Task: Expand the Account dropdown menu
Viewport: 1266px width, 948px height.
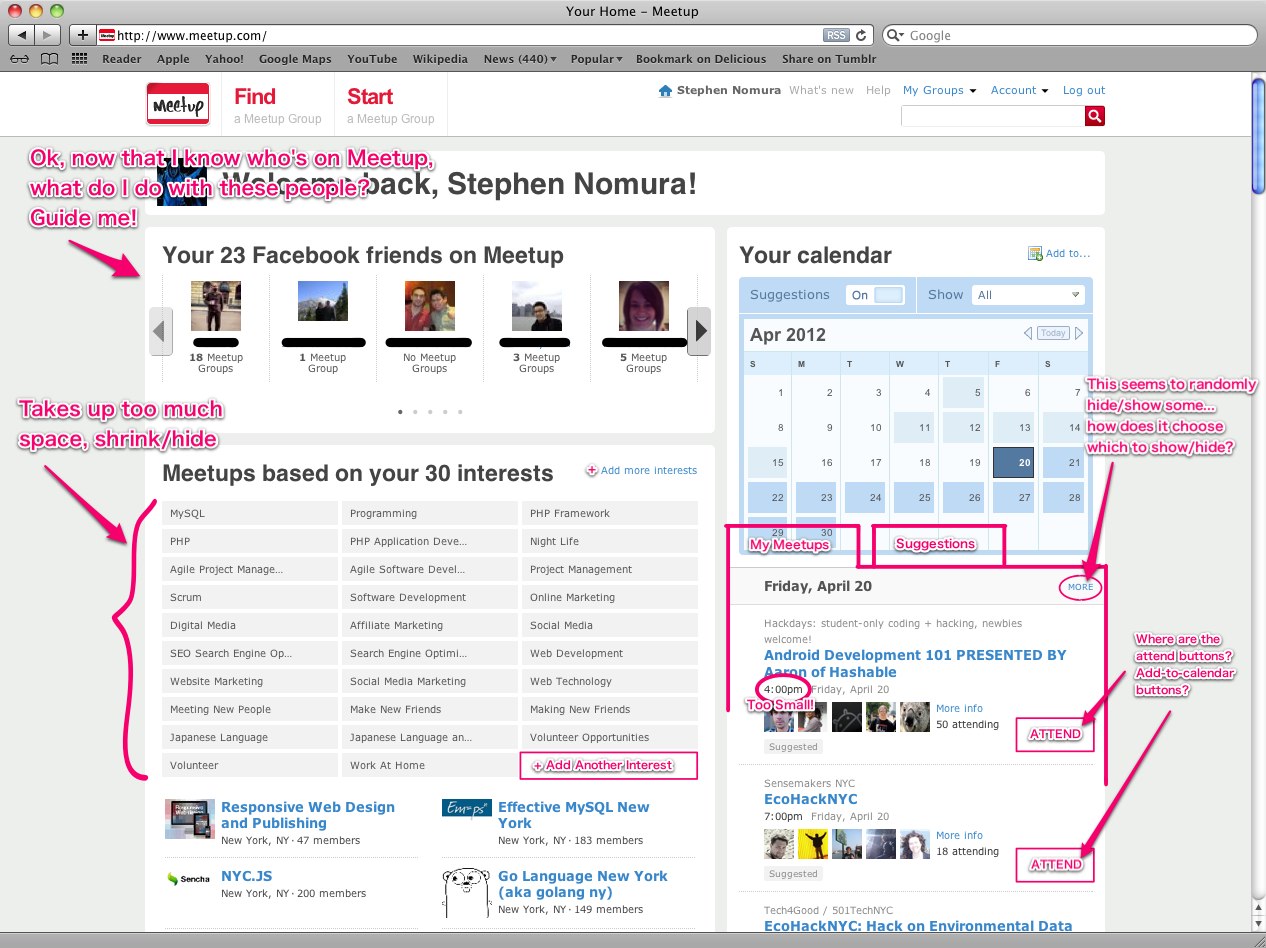Action: click(x=1019, y=90)
